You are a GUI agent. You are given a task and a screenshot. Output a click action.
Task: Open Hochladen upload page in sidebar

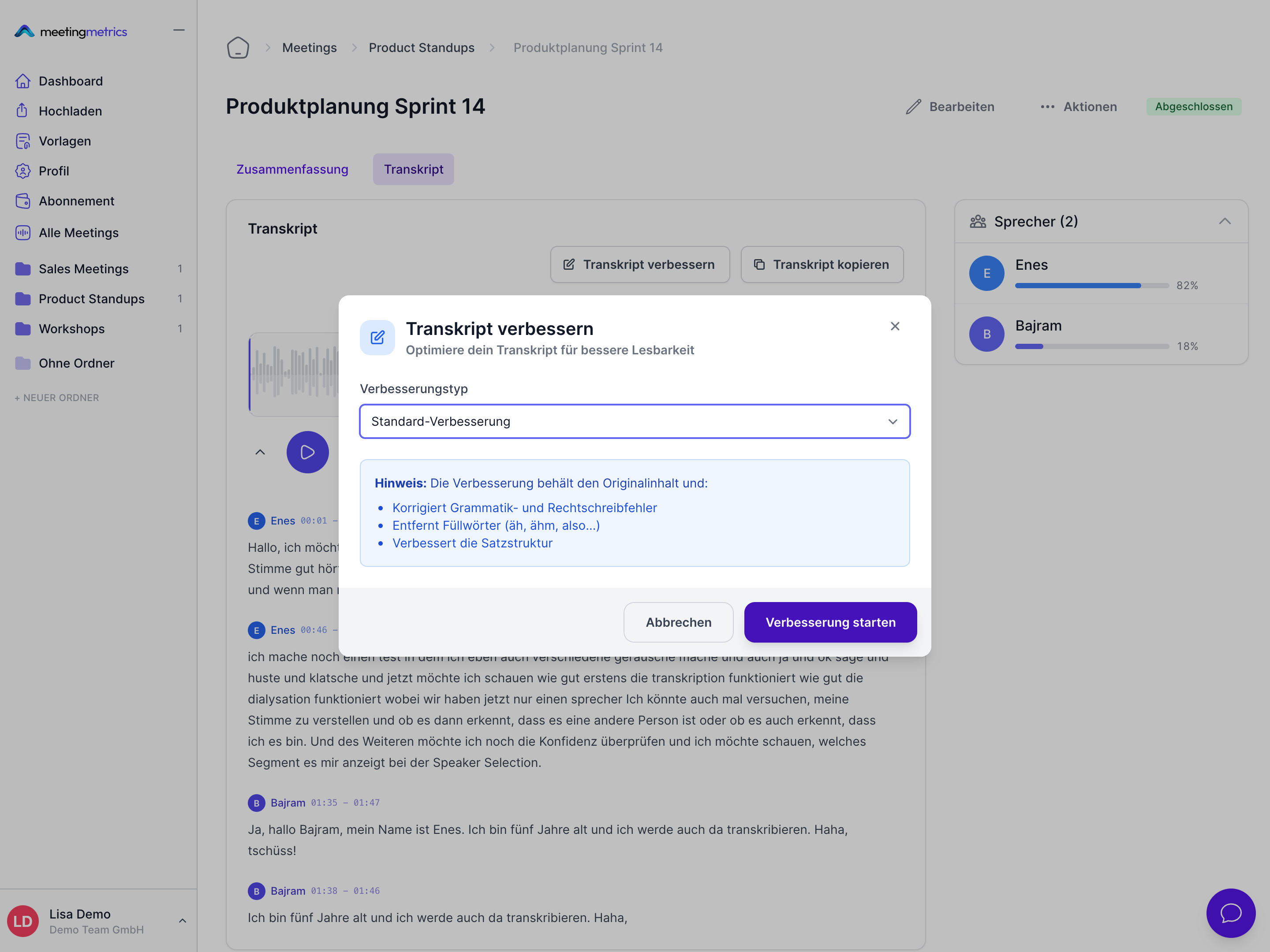coord(70,111)
